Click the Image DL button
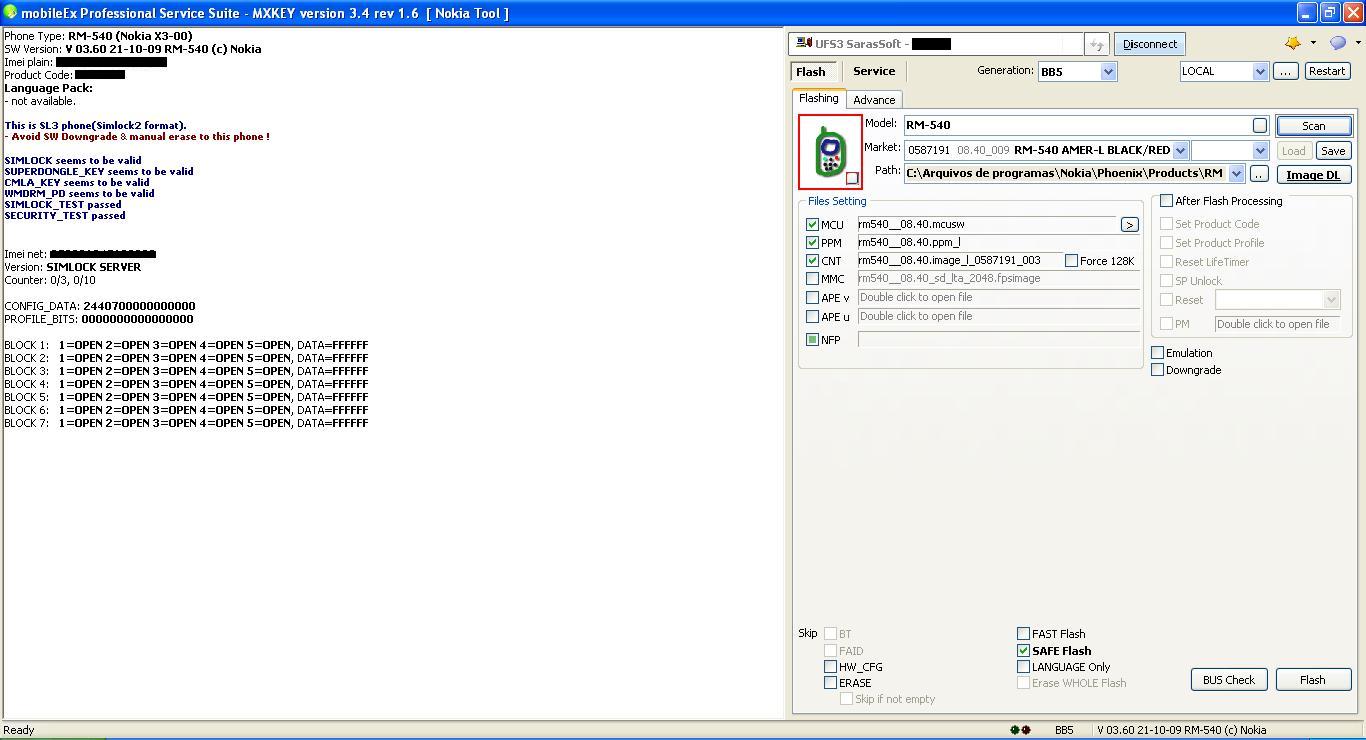Screen dimensions: 1366x740 click(1313, 175)
